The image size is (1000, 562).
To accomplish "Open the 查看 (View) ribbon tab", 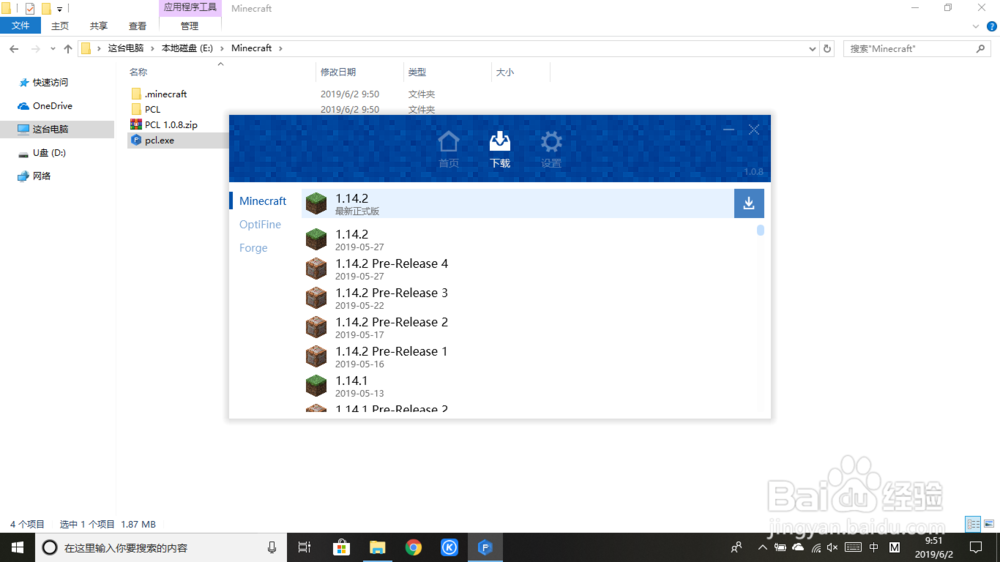I will click(137, 26).
